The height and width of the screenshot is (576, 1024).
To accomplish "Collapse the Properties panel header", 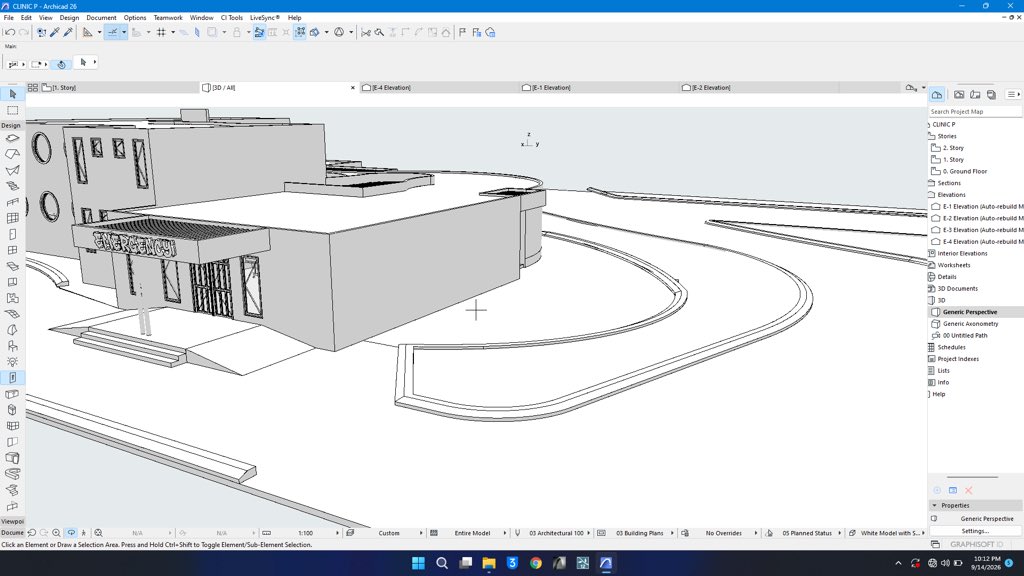I will (976, 505).
